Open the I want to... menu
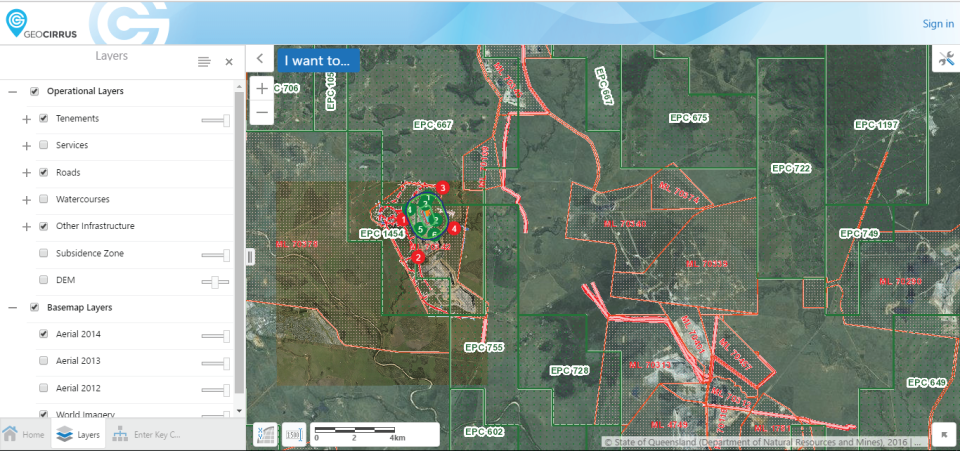960x451 pixels. coord(318,61)
